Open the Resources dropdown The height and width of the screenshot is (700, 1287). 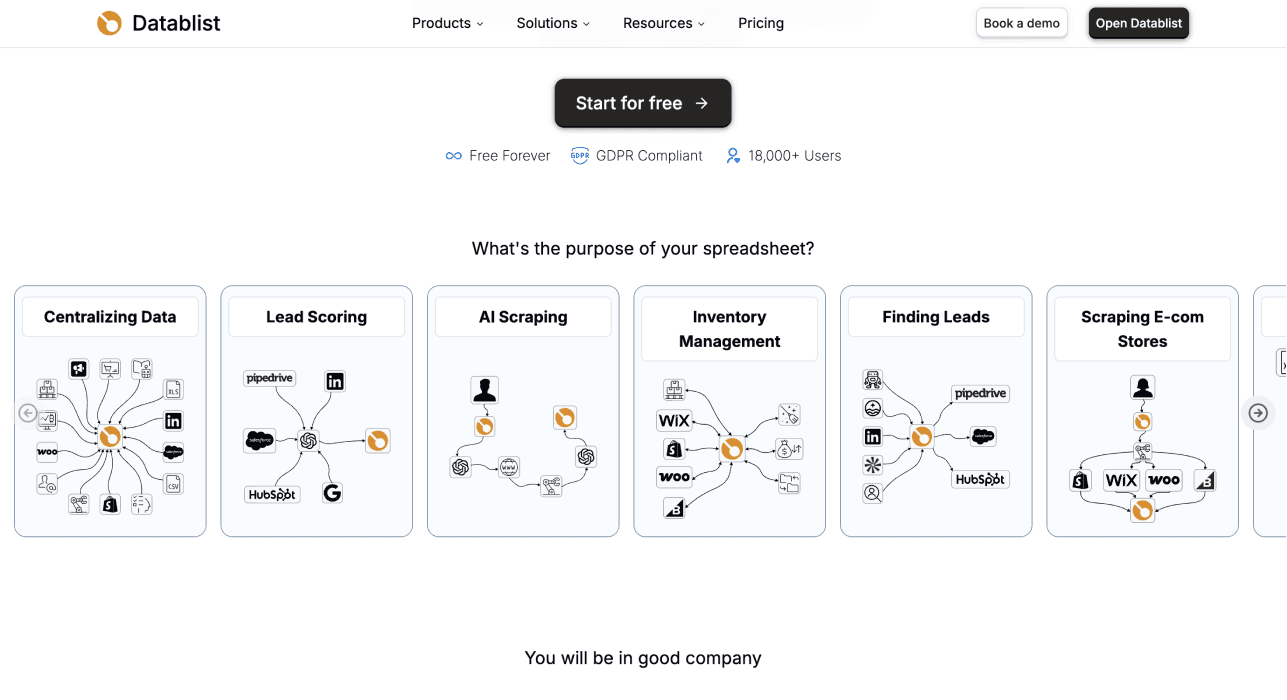pyautogui.click(x=663, y=22)
